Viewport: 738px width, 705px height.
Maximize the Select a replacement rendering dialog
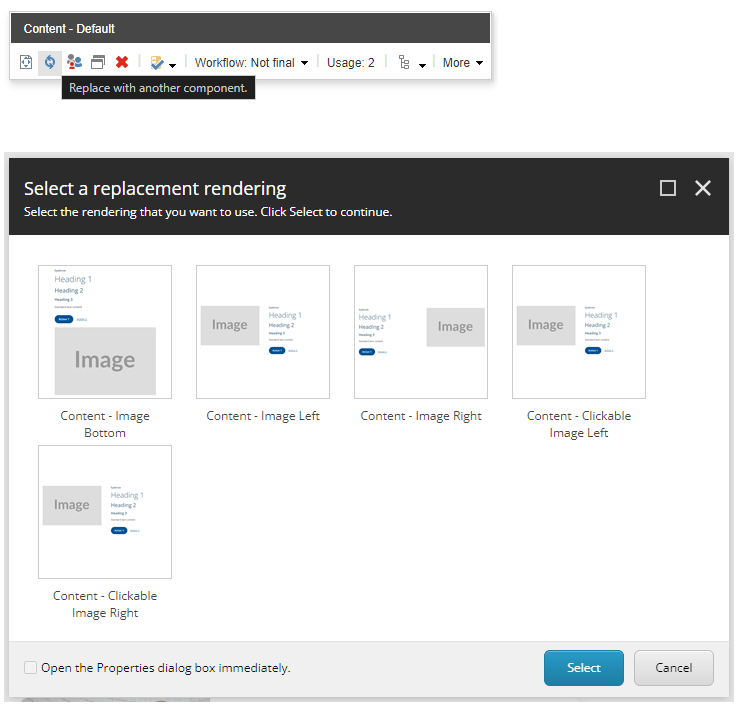tap(668, 188)
